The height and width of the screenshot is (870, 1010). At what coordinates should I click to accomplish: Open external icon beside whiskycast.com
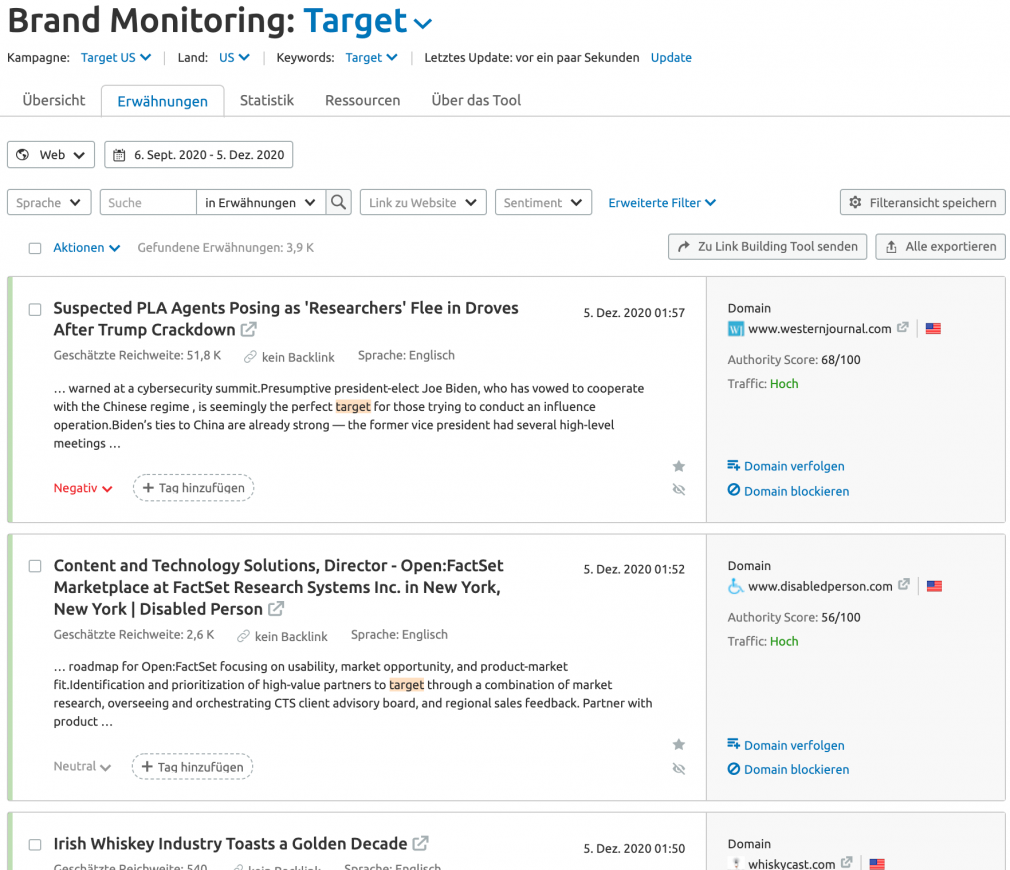847,862
